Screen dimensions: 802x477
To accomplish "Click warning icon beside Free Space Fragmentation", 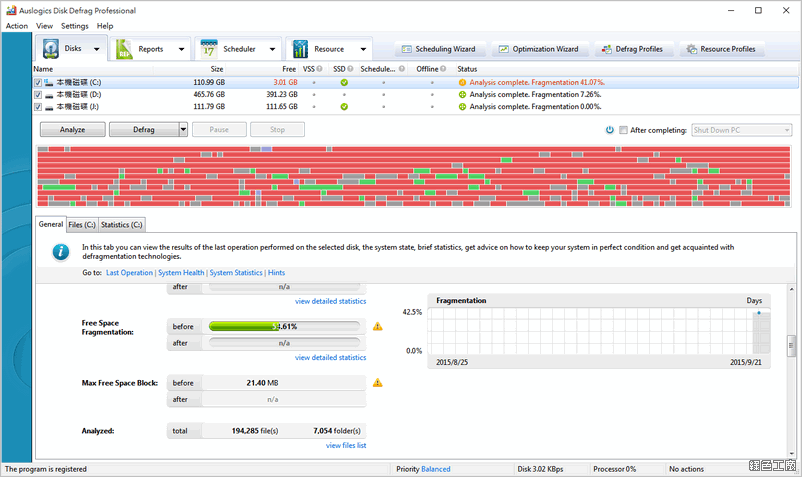I will pos(377,326).
